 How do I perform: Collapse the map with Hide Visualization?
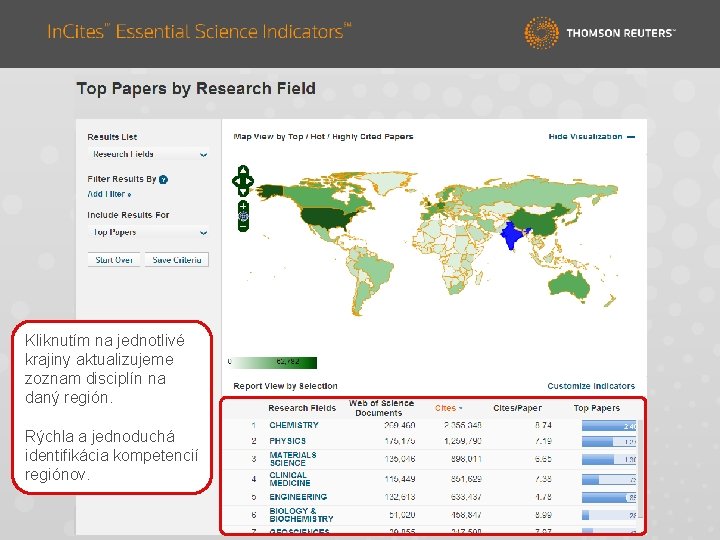(591, 137)
